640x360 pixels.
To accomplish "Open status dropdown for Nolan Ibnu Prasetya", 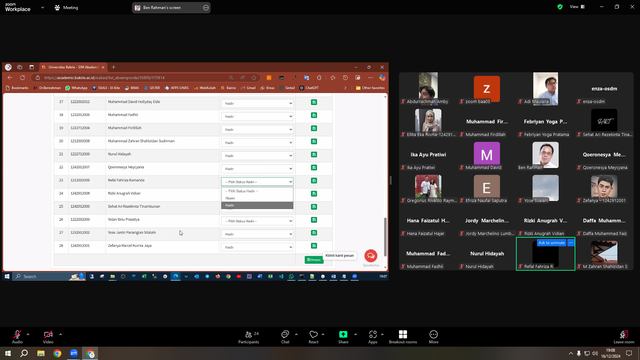I will (x=257, y=221).
